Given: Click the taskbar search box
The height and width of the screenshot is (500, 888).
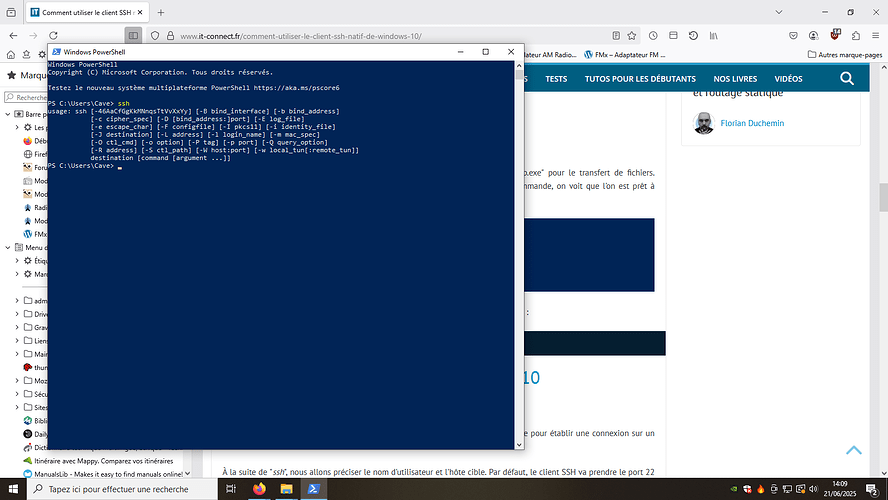Looking at the screenshot, I should point(122,489).
